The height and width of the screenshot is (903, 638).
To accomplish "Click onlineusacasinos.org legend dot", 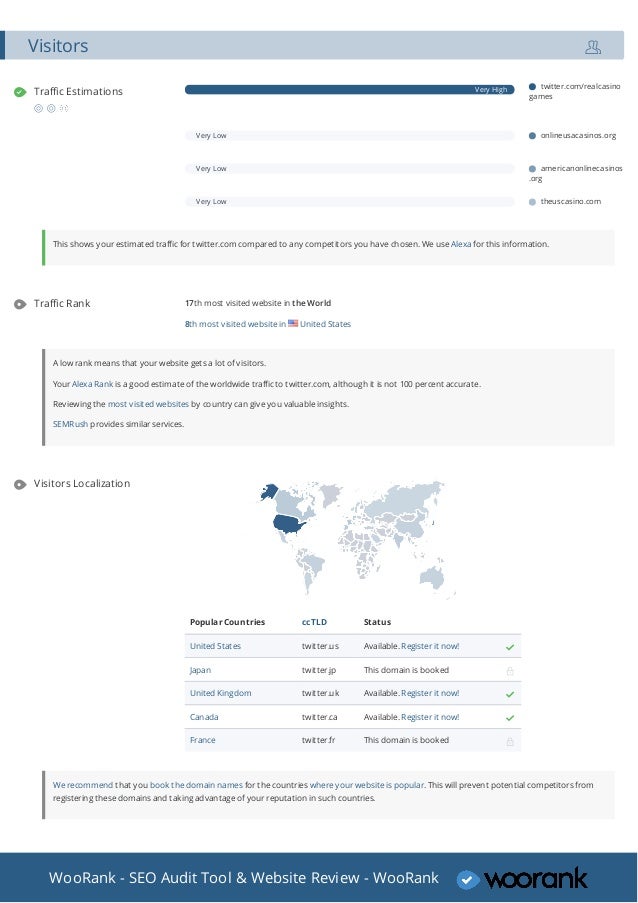I will point(532,136).
